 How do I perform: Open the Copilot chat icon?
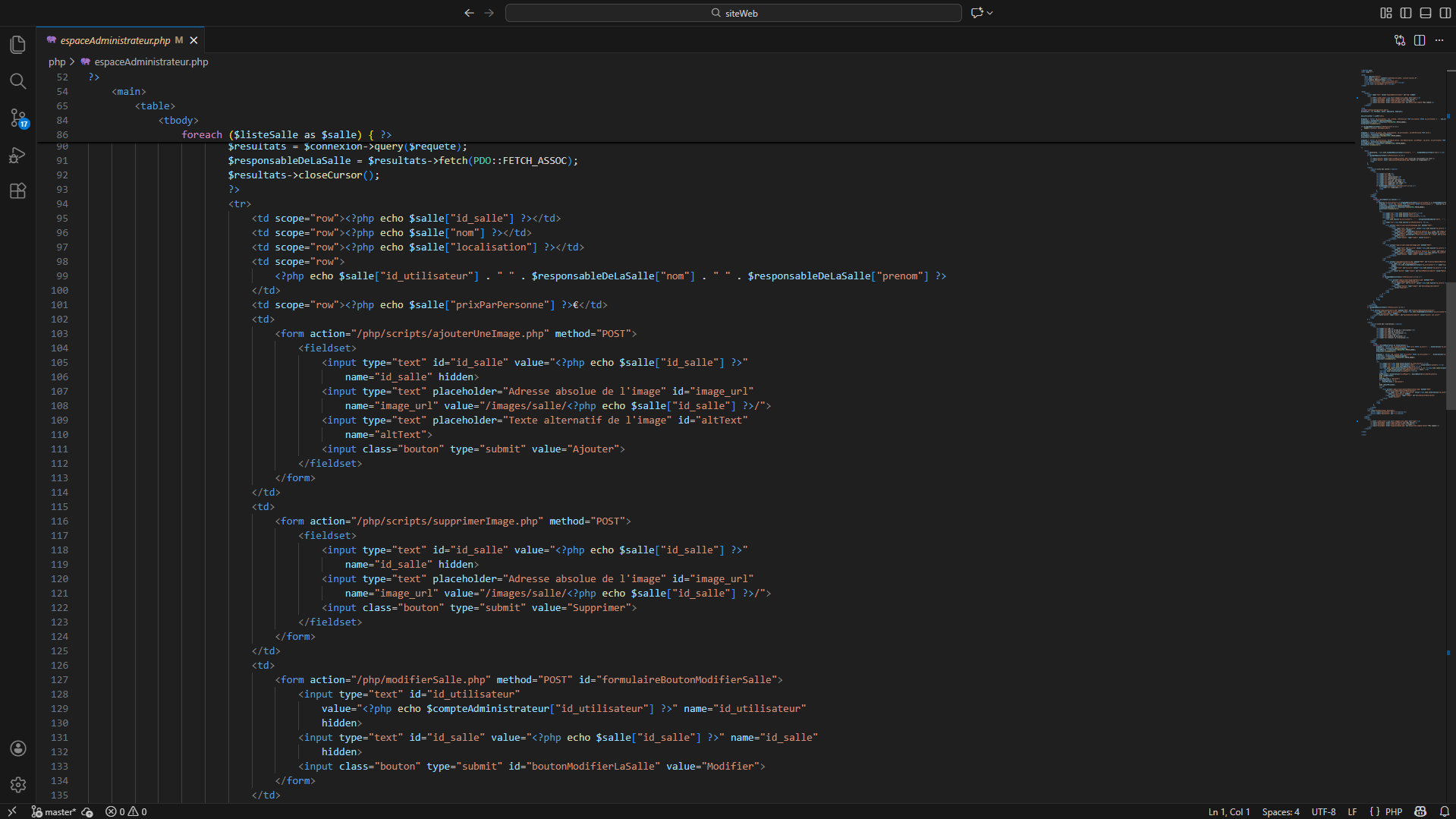pyautogui.click(x=977, y=13)
